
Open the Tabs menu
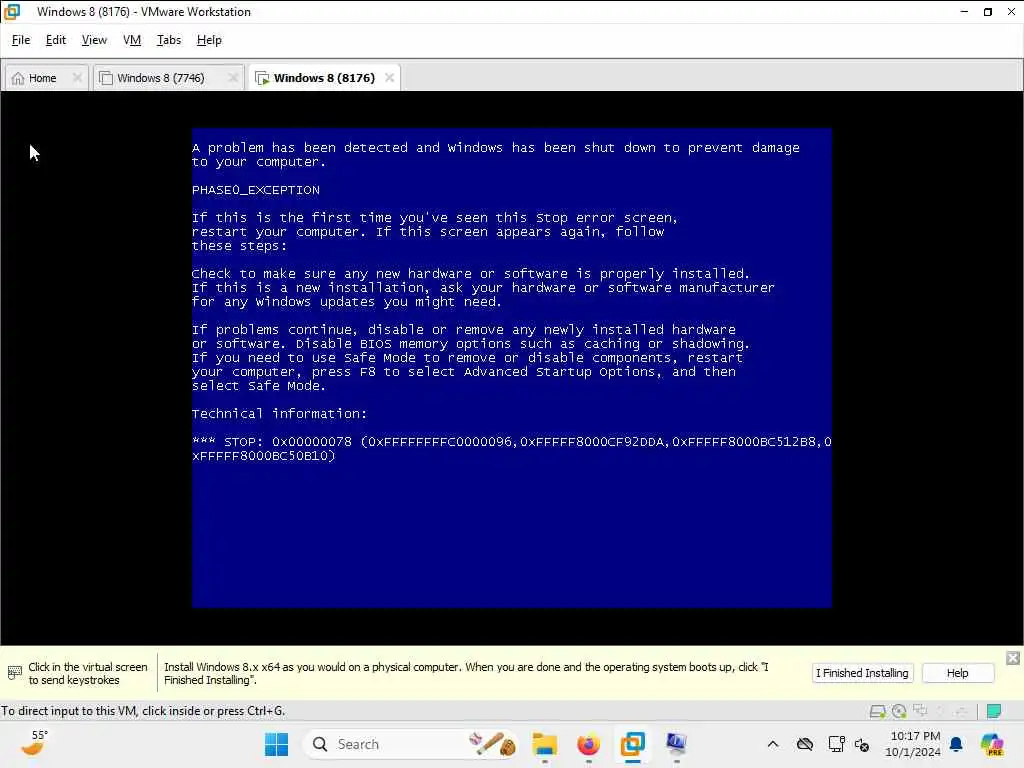(168, 40)
